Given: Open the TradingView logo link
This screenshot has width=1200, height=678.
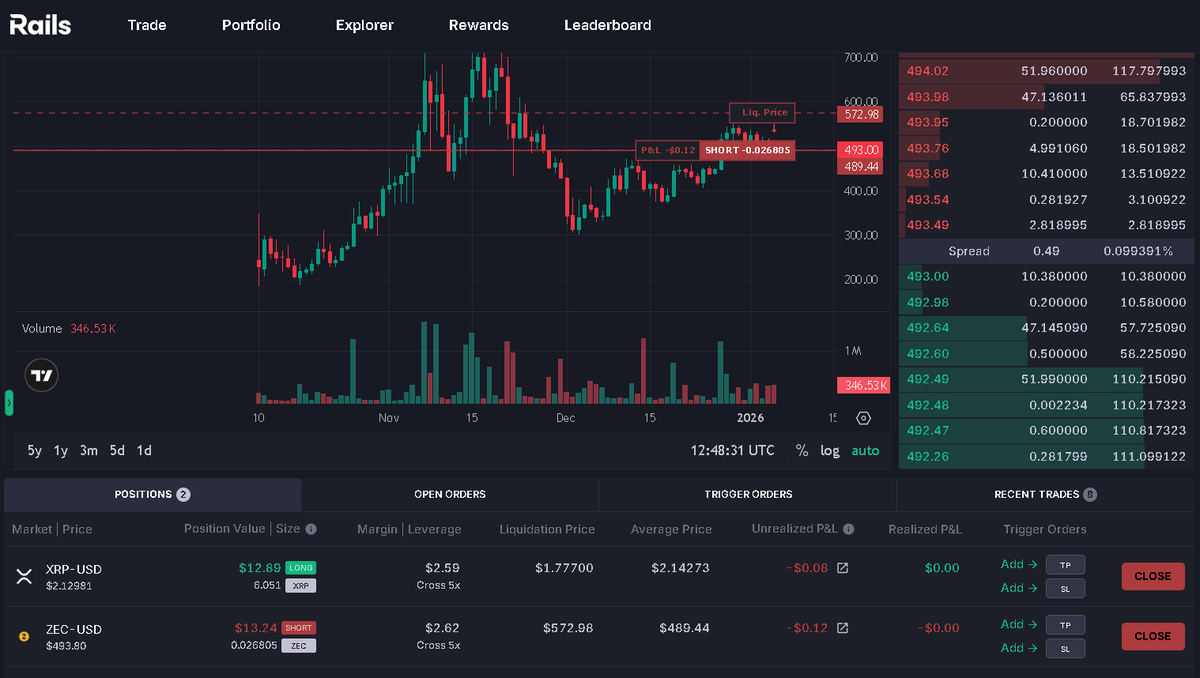Looking at the screenshot, I should tap(42, 376).
